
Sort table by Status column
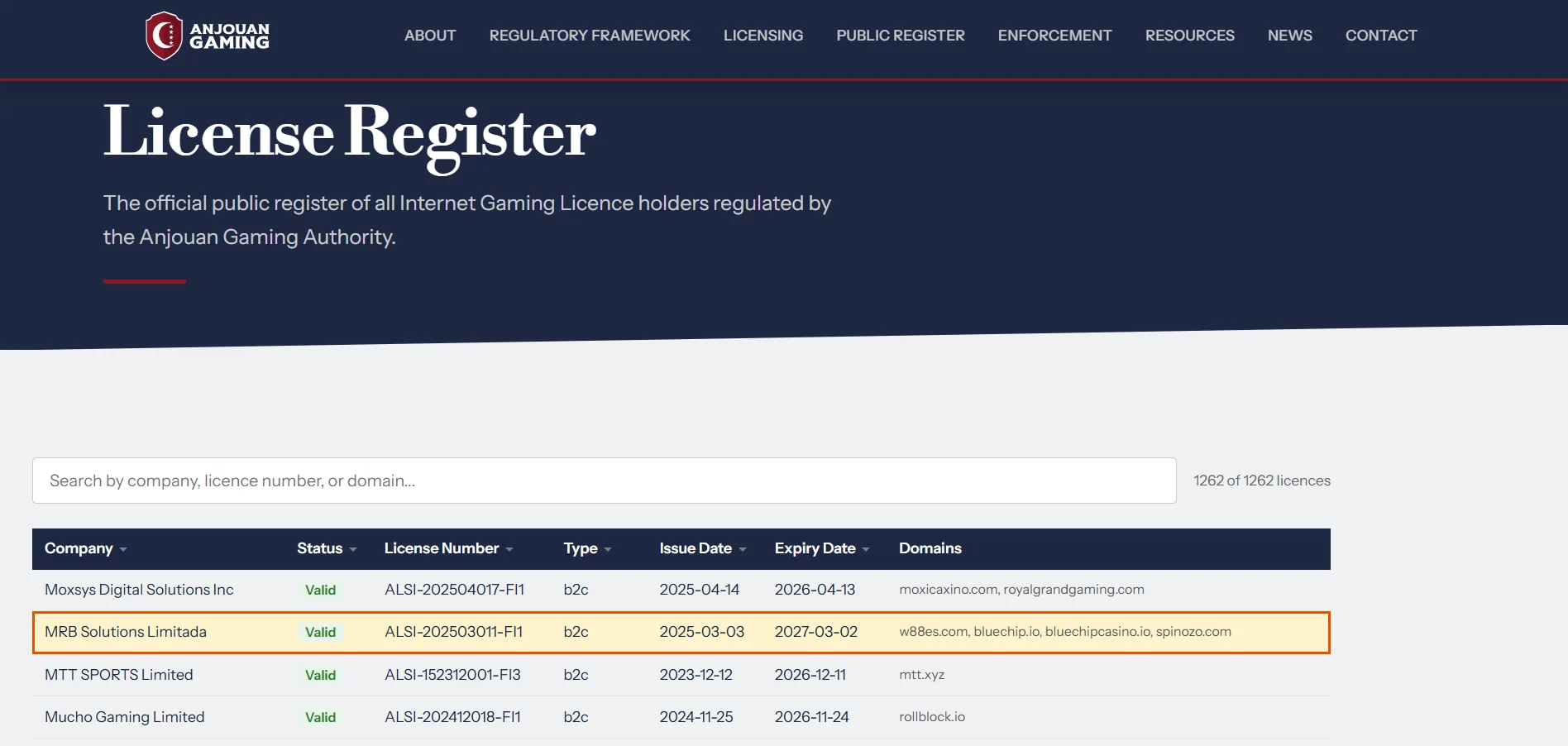point(327,548)
